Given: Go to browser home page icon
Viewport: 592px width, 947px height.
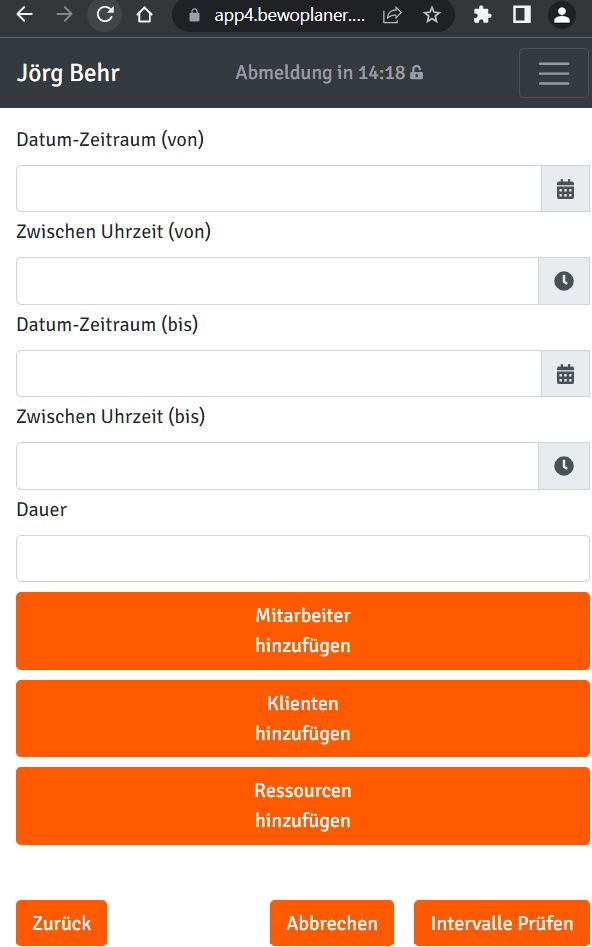Looking at the screenshot, I should coord(144,15).
